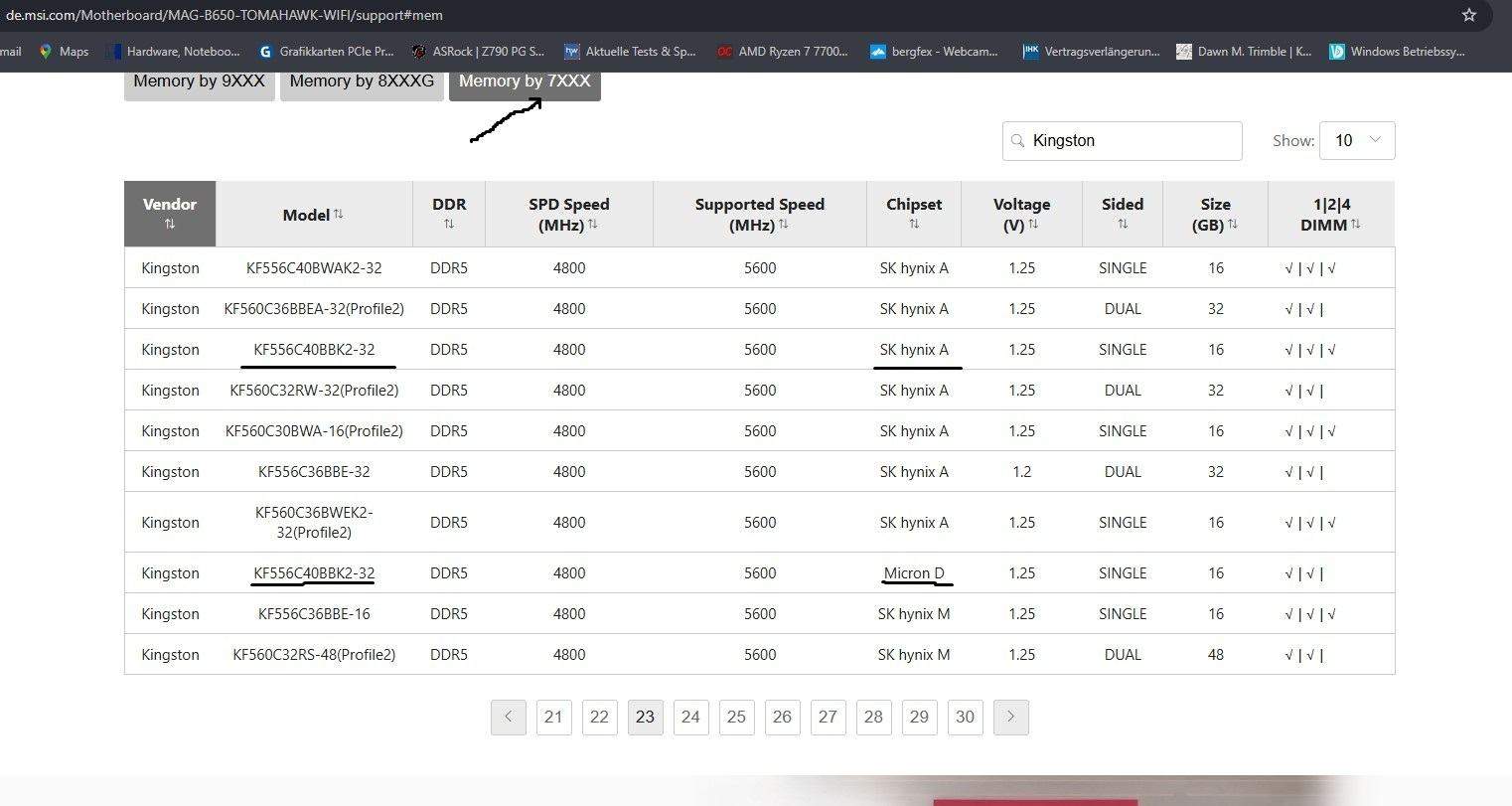This screenshot has height=806, width=1512.
Task: Sort table by 1|2|4 DIMM column
Action: (x=1331, y=214)
